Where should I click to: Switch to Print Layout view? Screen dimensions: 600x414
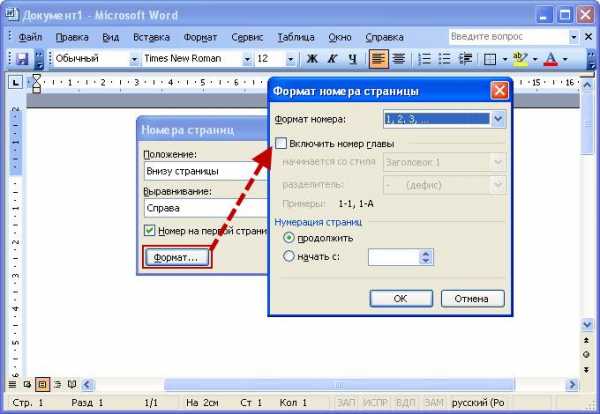(x=42, y=384)
